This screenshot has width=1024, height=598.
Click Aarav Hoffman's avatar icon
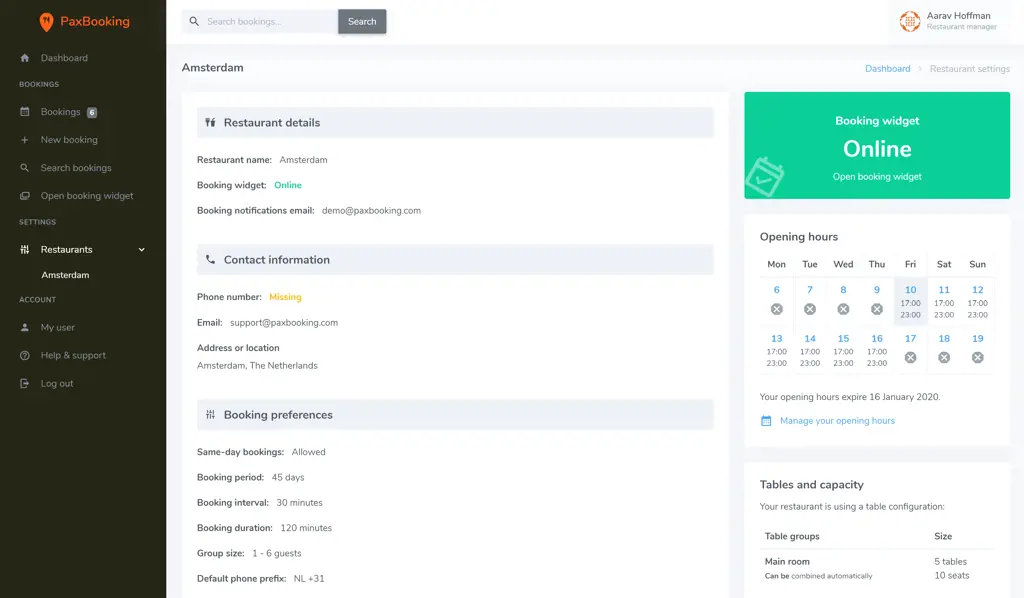pyautogui.click(x=909, y=21)
